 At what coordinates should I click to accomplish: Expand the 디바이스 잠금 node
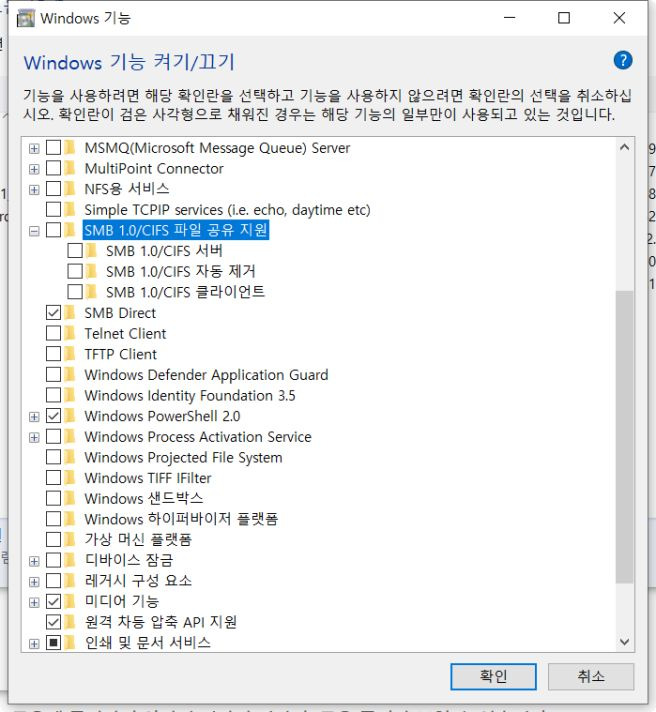(34, 561)
